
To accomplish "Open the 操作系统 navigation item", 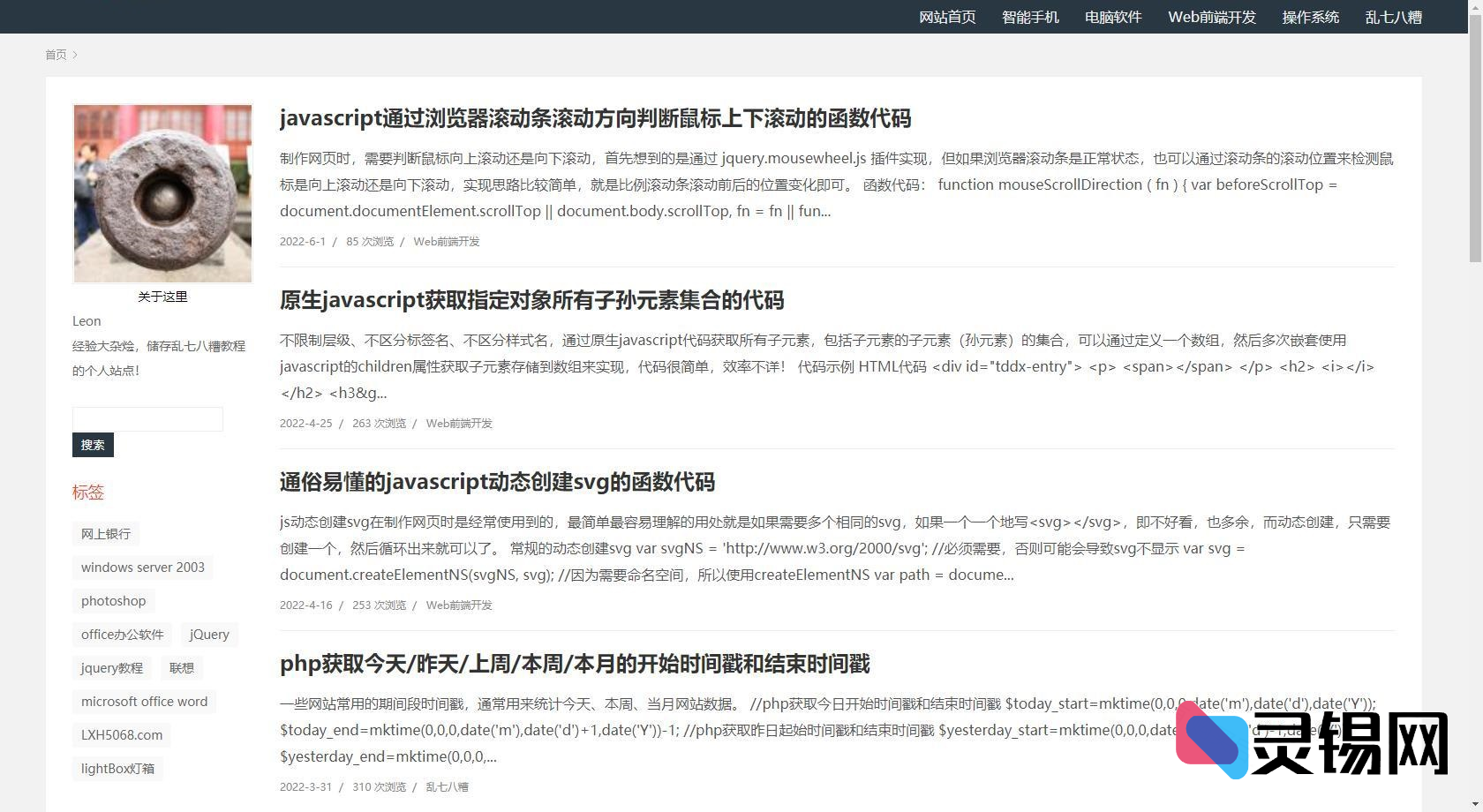I will [1310, 16].
